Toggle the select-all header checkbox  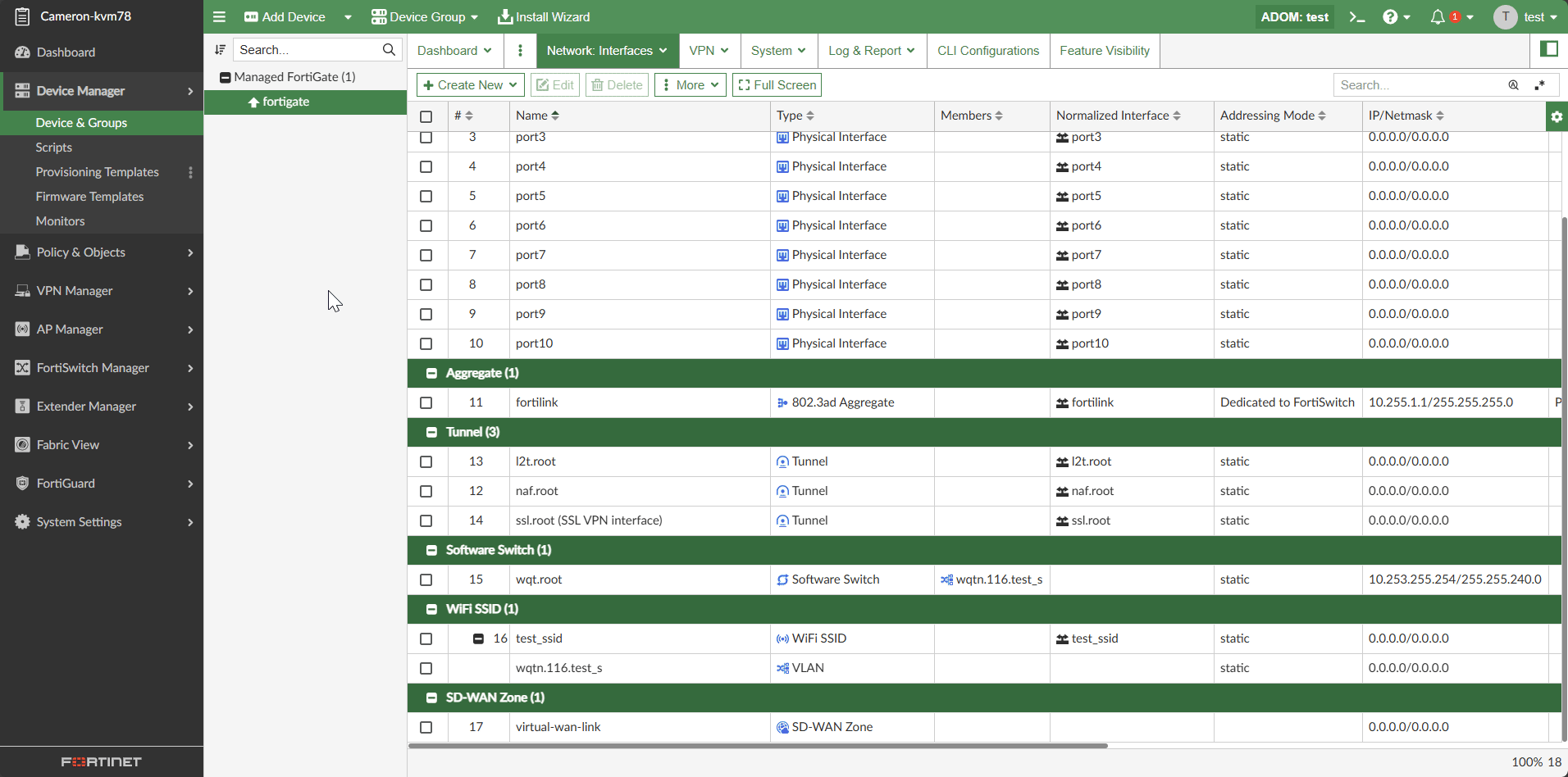[426, 116]
